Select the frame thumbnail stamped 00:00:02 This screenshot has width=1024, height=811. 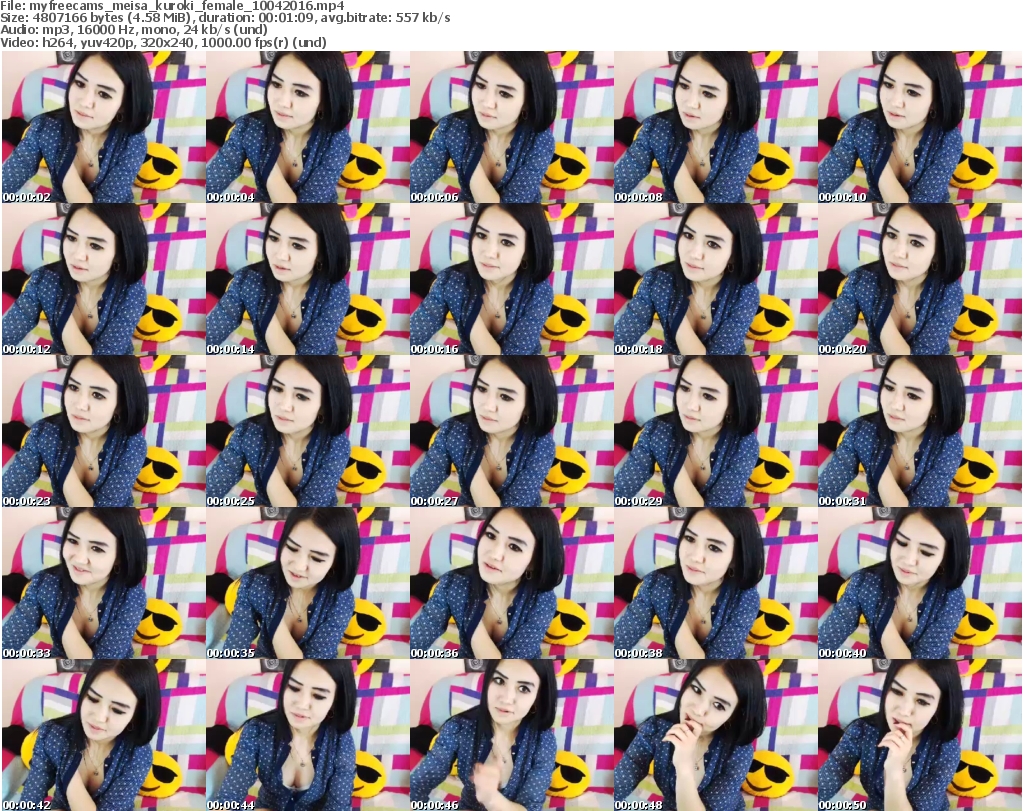click(x=104, y=127)
